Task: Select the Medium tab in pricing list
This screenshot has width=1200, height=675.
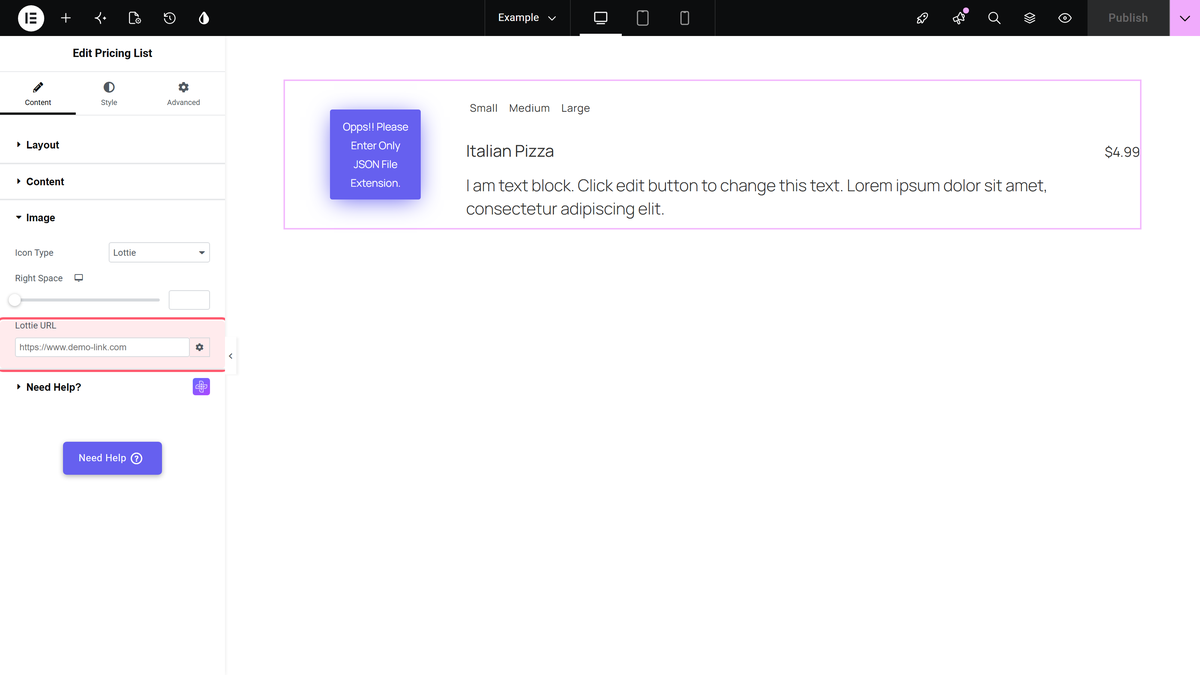Action: pyautogui.click(x=529, y=108)
